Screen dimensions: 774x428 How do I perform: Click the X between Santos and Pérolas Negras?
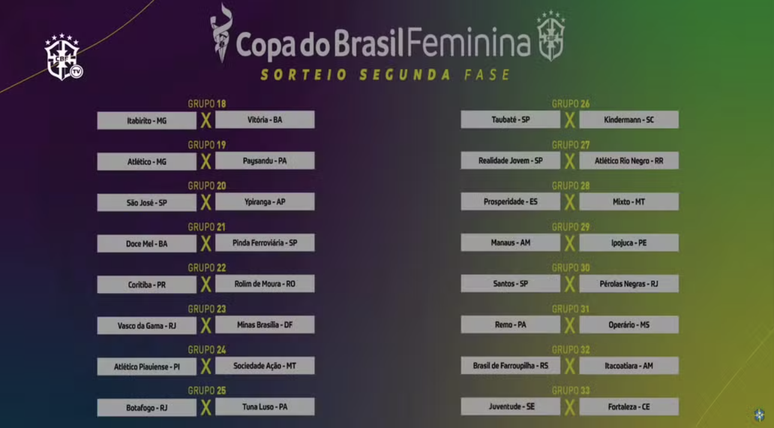pos(570,284)
